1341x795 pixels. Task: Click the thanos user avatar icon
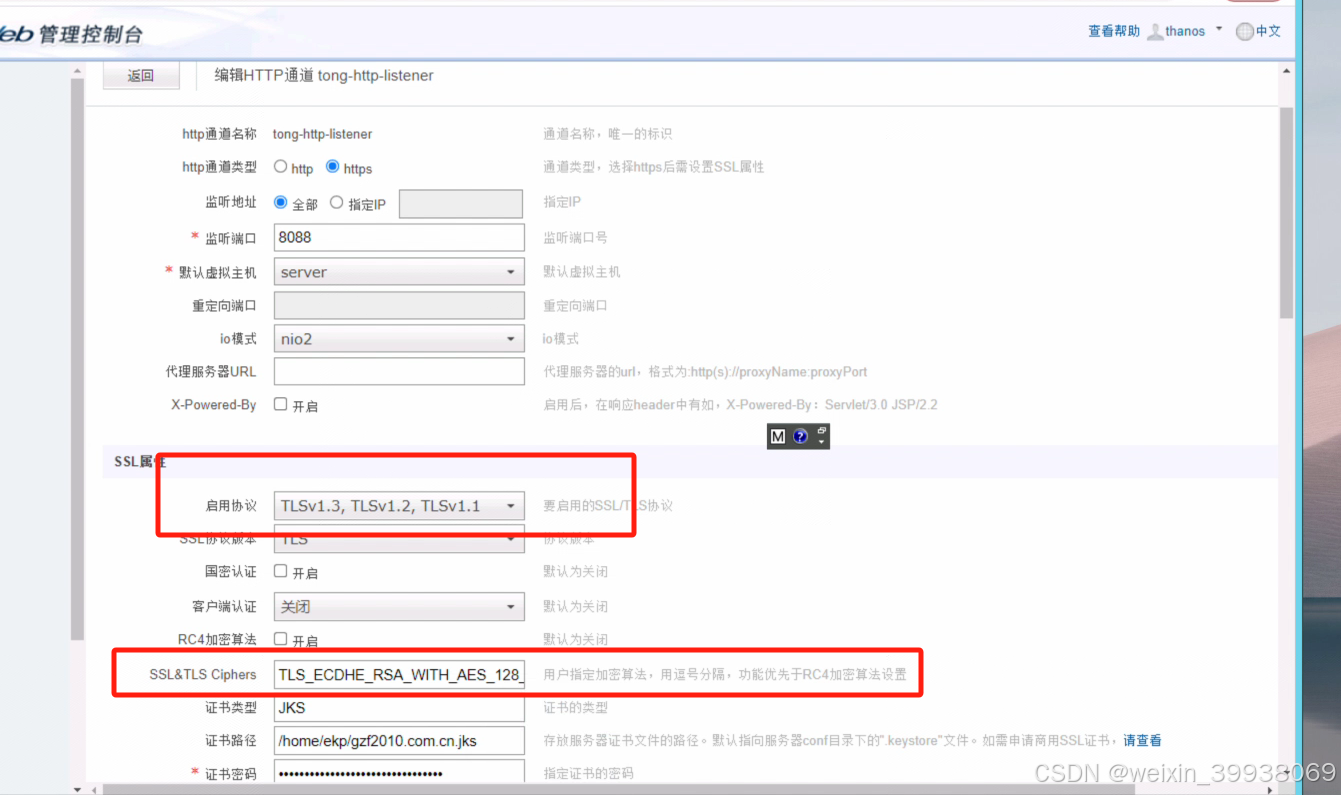(x=1156, y=31)
